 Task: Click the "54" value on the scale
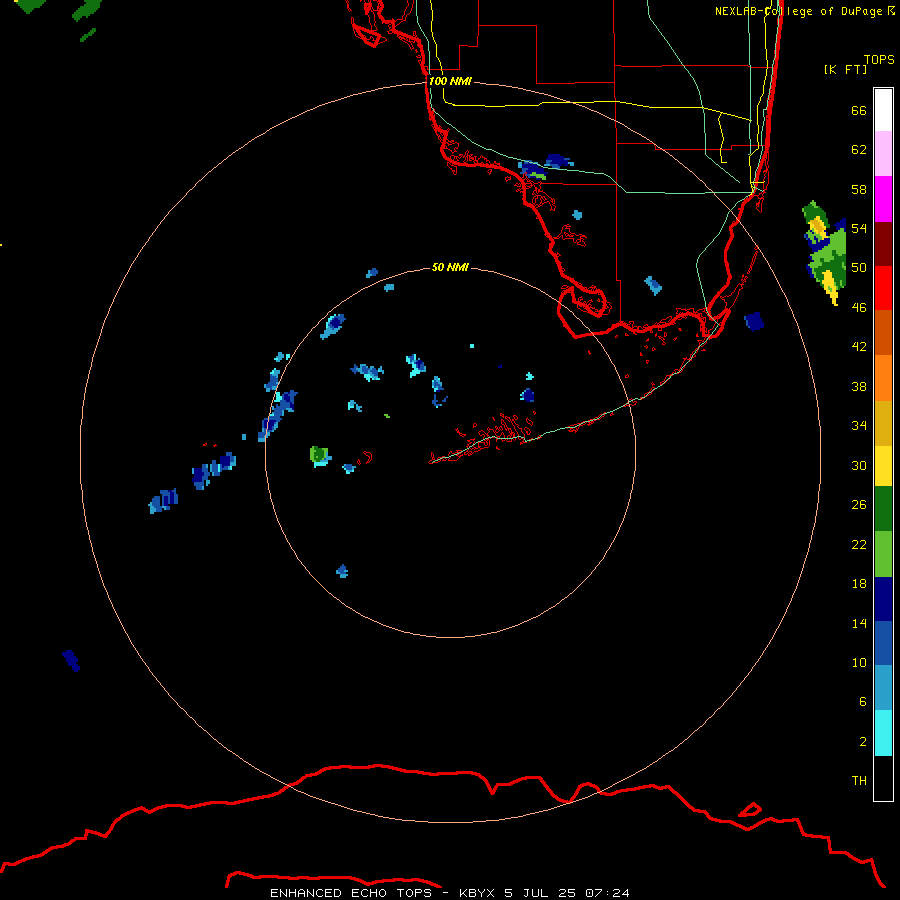[859, 228]
